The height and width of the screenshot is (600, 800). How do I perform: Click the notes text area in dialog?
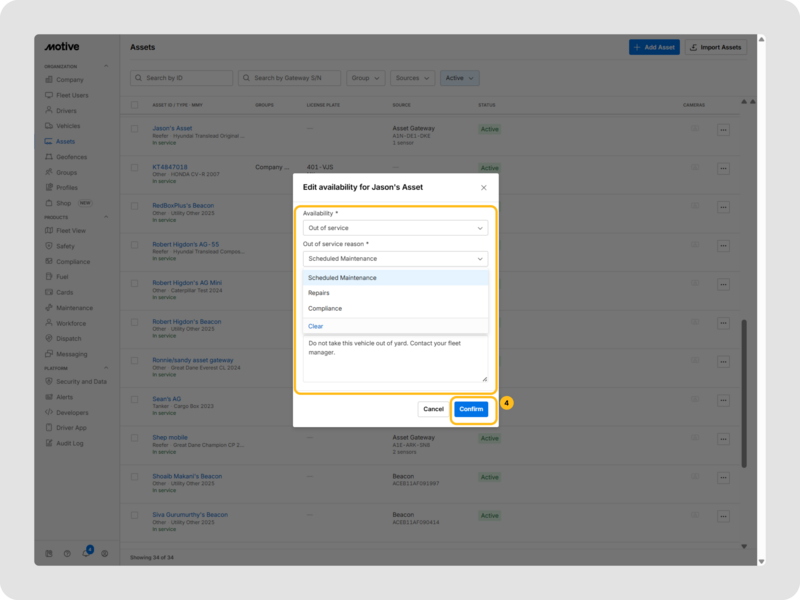pos(395,358)
